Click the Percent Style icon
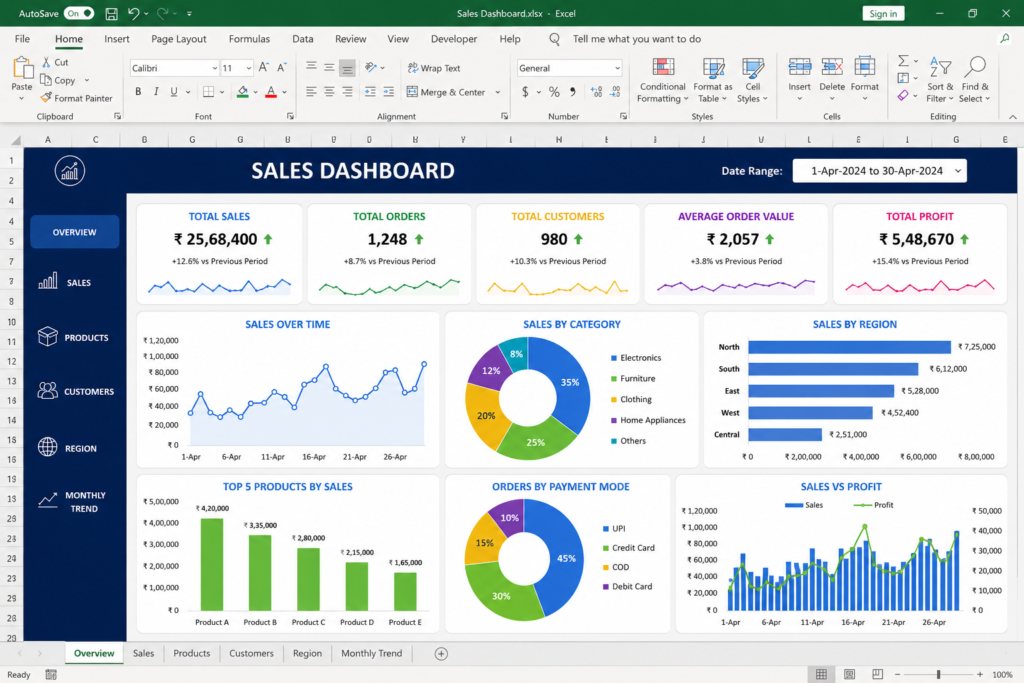The width and height of the screenshot is (1024, 683). (x=554, y=92)
